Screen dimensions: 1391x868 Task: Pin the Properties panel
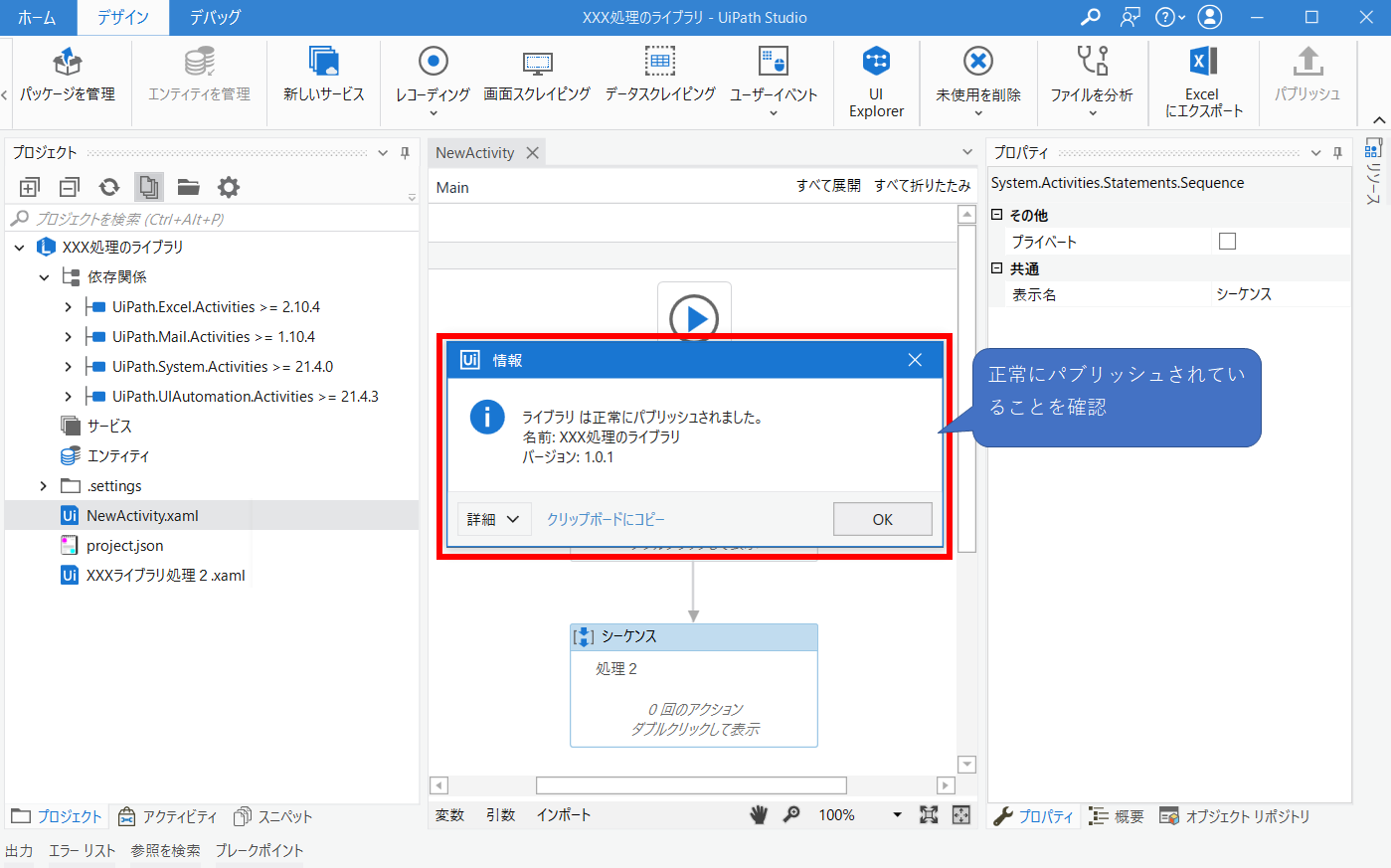(x=1337, y=152)
